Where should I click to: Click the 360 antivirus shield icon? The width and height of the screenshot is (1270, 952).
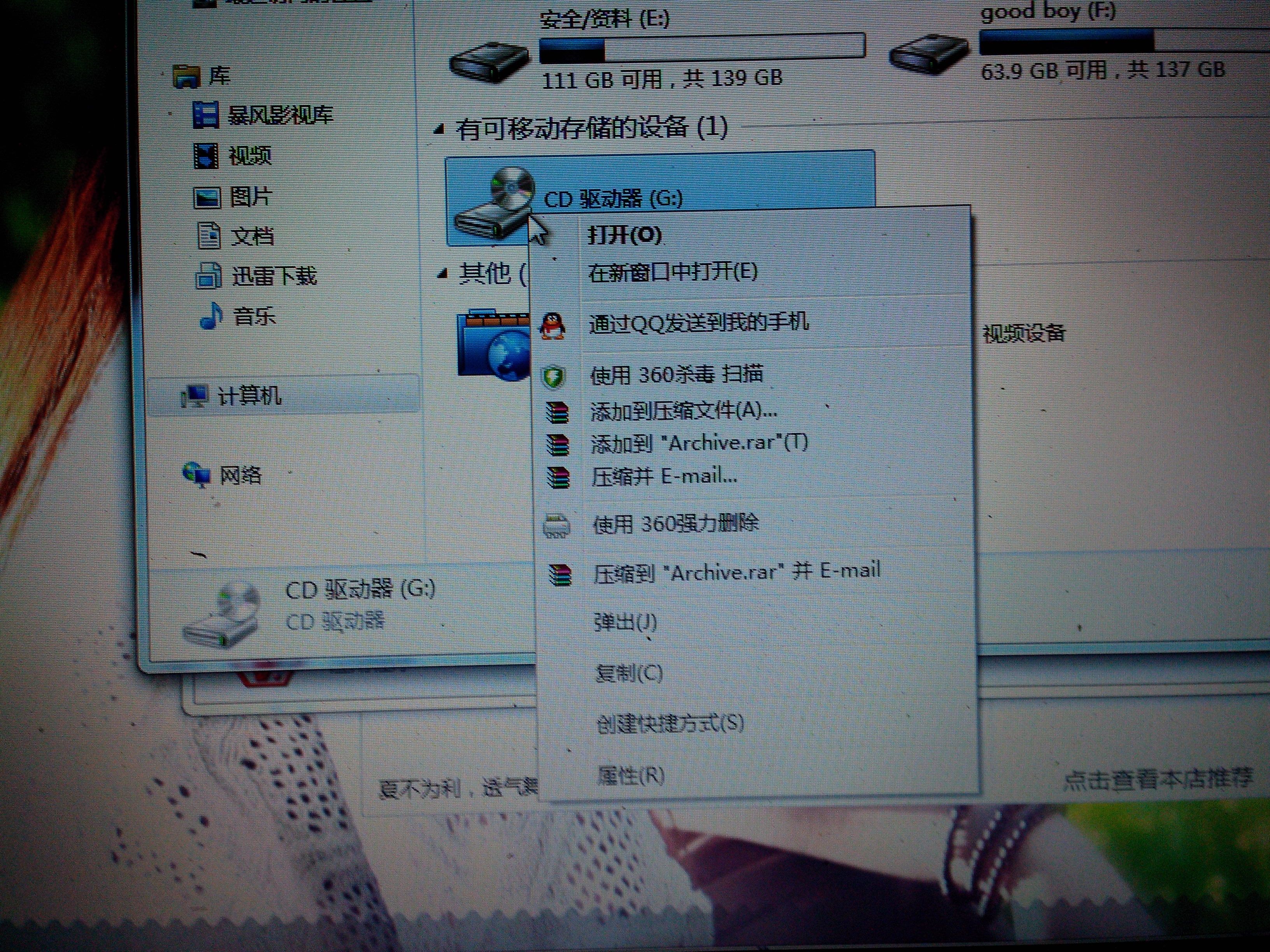tap(553, 376)
